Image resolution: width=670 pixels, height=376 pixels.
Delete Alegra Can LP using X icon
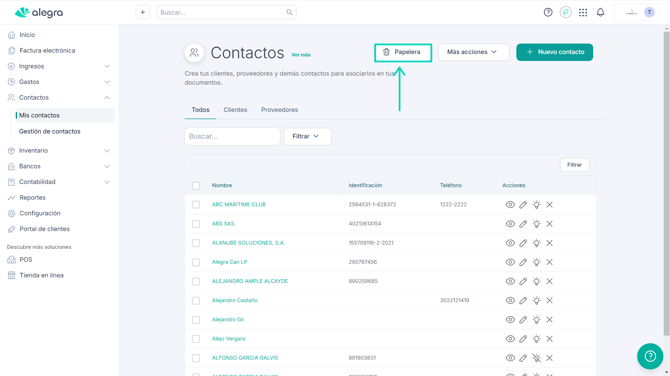tap(550, 262)
